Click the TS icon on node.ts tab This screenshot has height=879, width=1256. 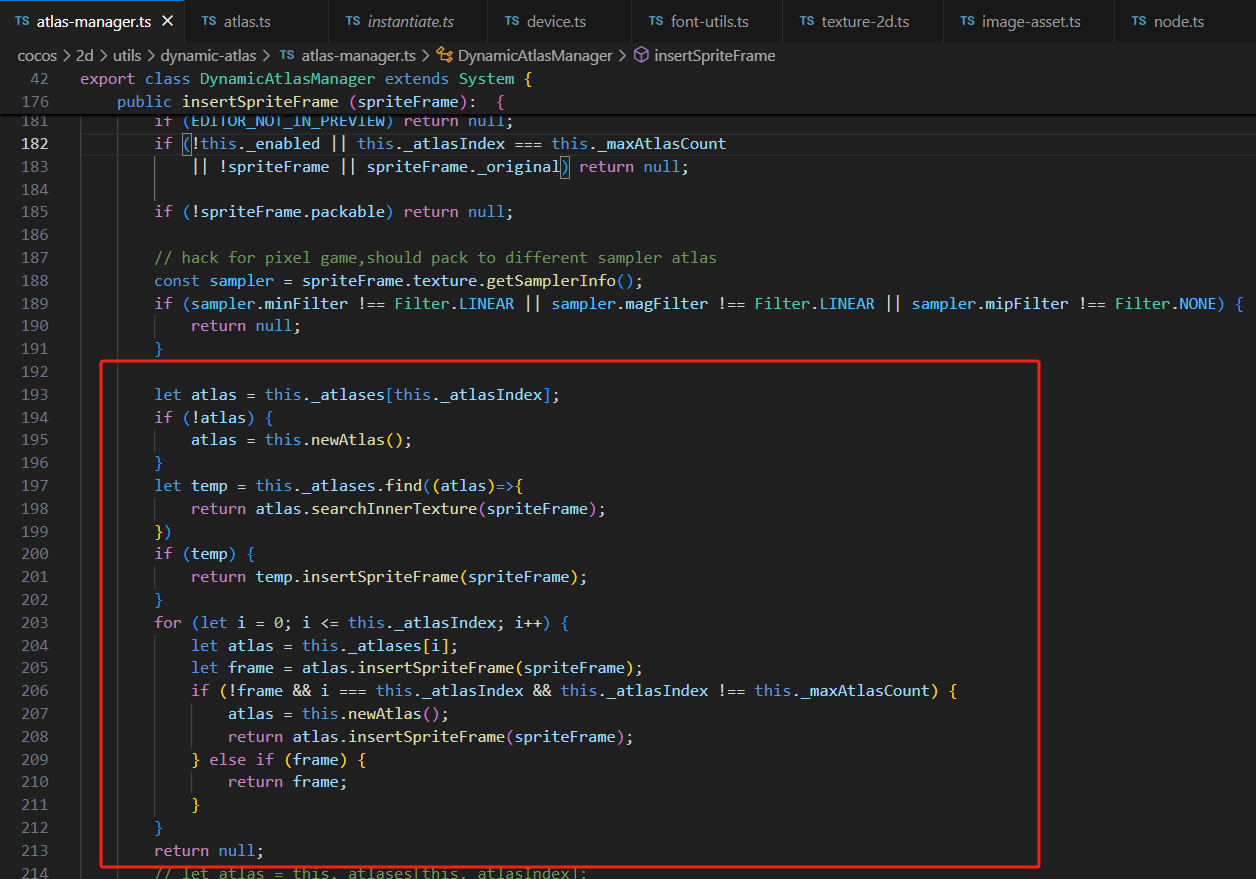coord(1139,21)
